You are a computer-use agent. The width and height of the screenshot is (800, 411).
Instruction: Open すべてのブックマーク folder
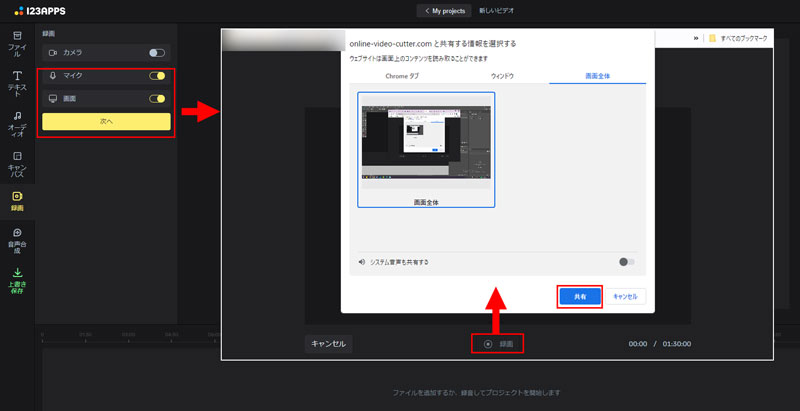pos(738,38)
